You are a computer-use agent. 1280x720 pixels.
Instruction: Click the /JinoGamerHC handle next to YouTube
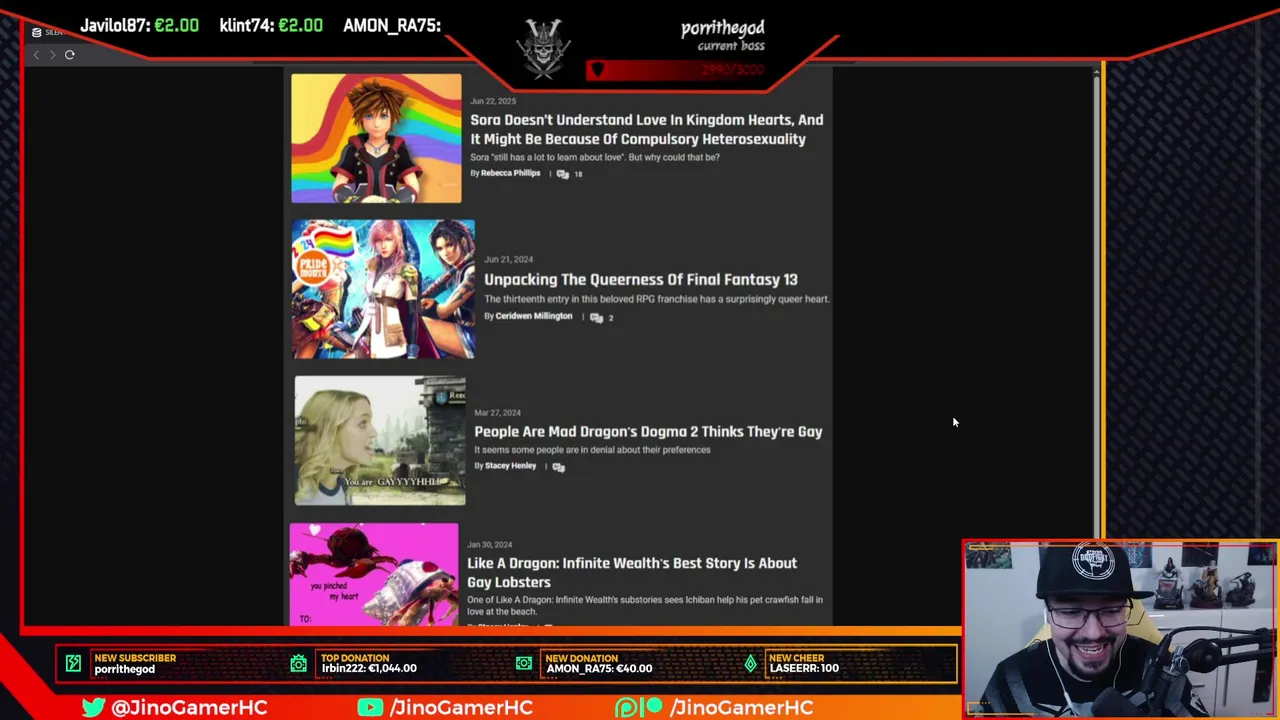(461, 707)
